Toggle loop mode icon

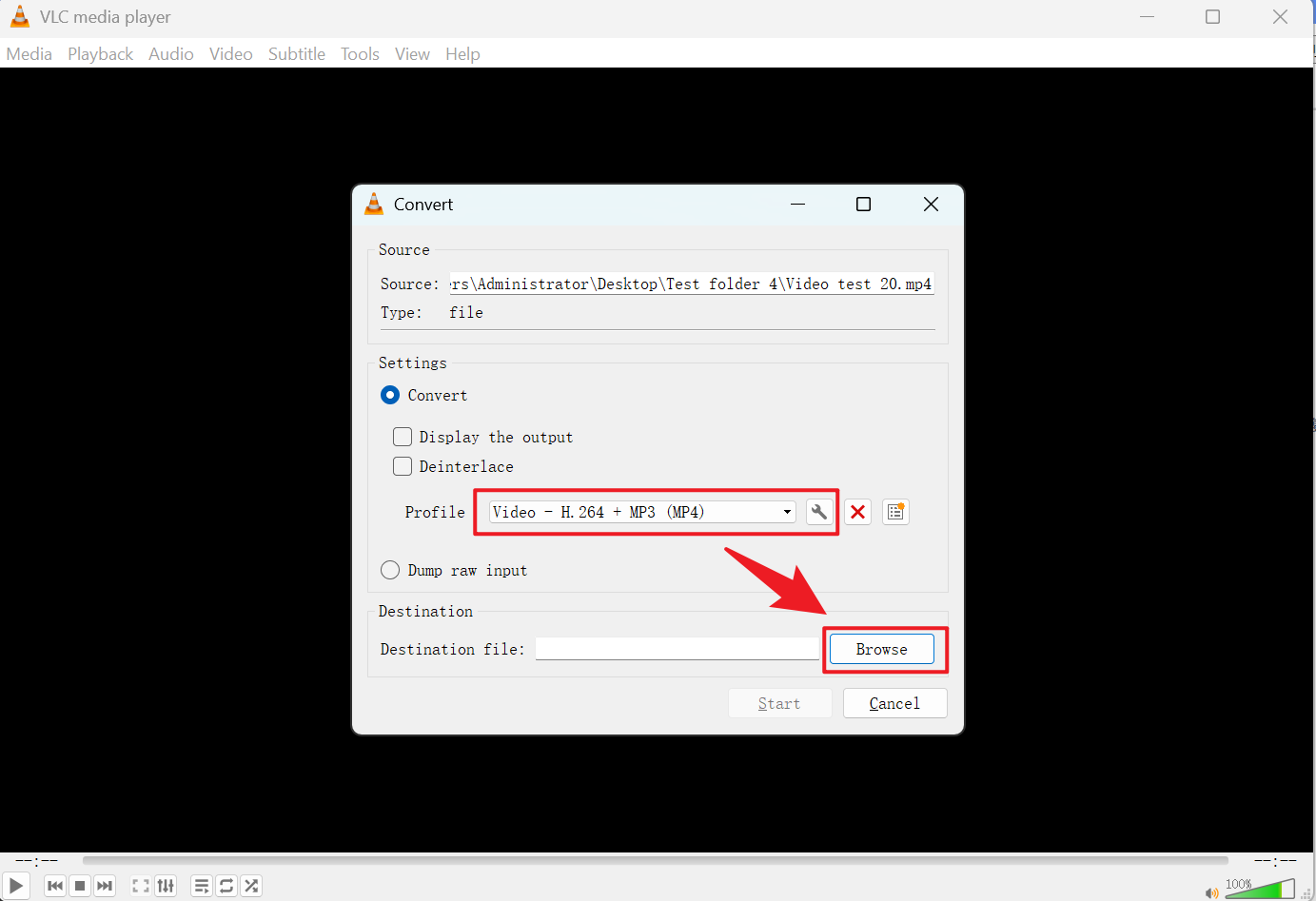coord(226,886)
